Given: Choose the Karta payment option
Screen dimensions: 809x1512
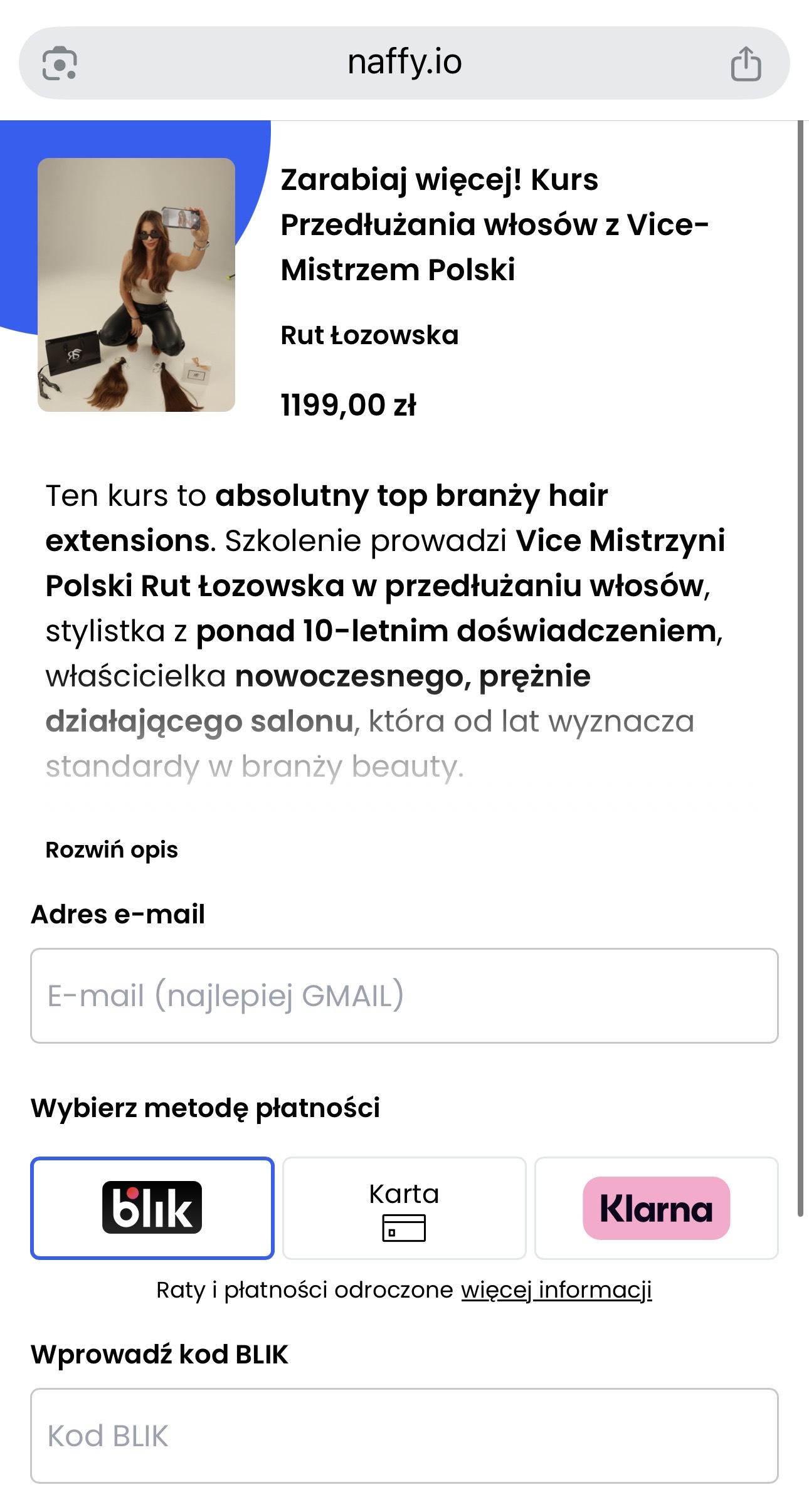Looking at the screenshot, I should click(x=404, y=1207).
